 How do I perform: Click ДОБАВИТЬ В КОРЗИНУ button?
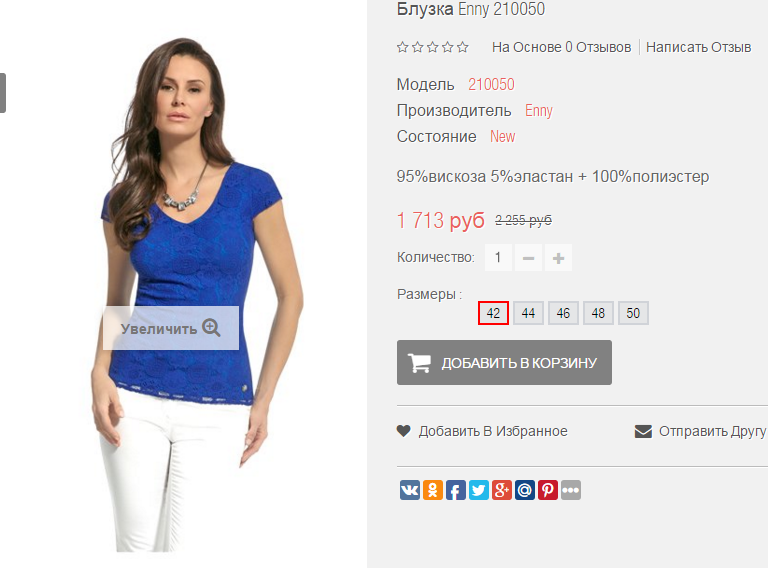504,362
